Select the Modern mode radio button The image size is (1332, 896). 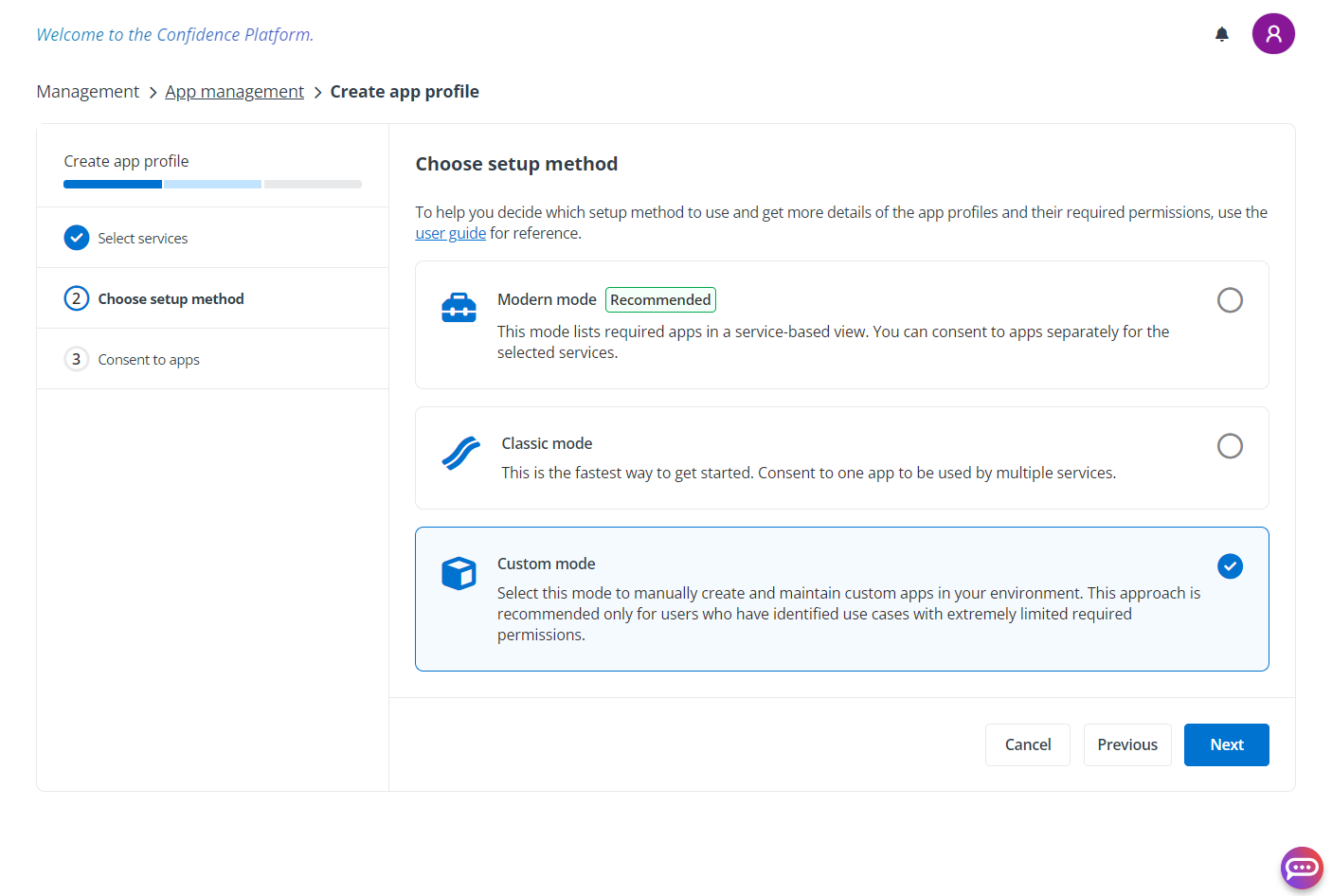point(1229,300)
